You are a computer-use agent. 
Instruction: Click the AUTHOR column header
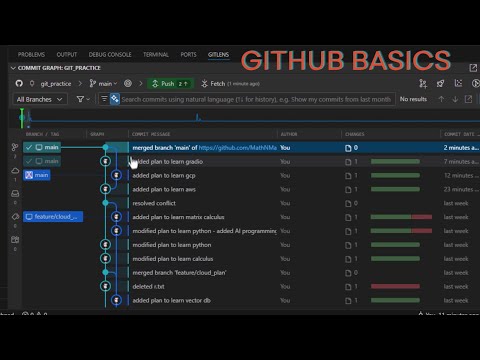pos(289,134)
